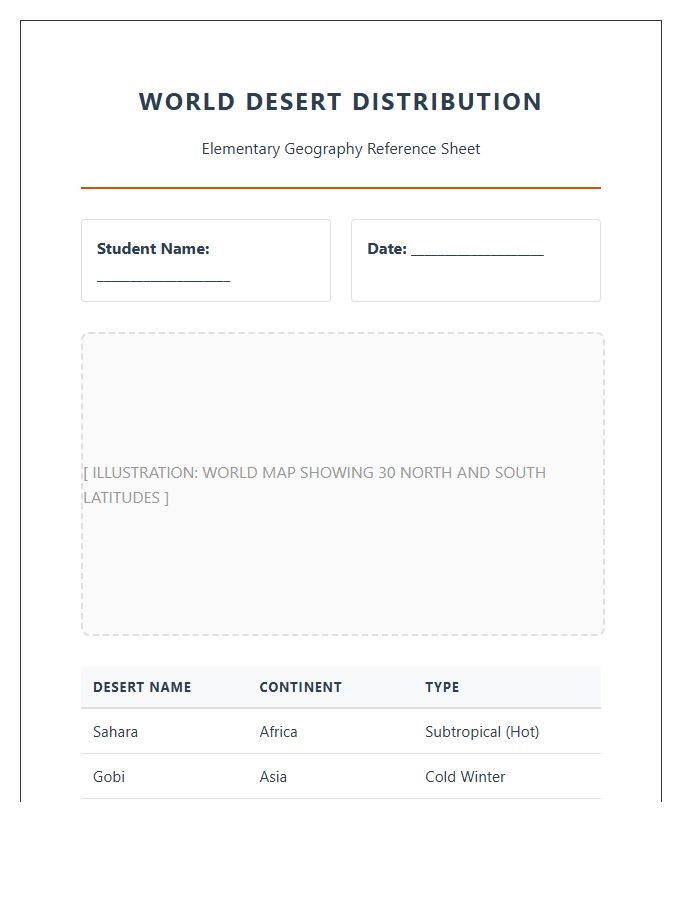Select the Elementary Geography Reference Sheet subtitle

[340, 149]
